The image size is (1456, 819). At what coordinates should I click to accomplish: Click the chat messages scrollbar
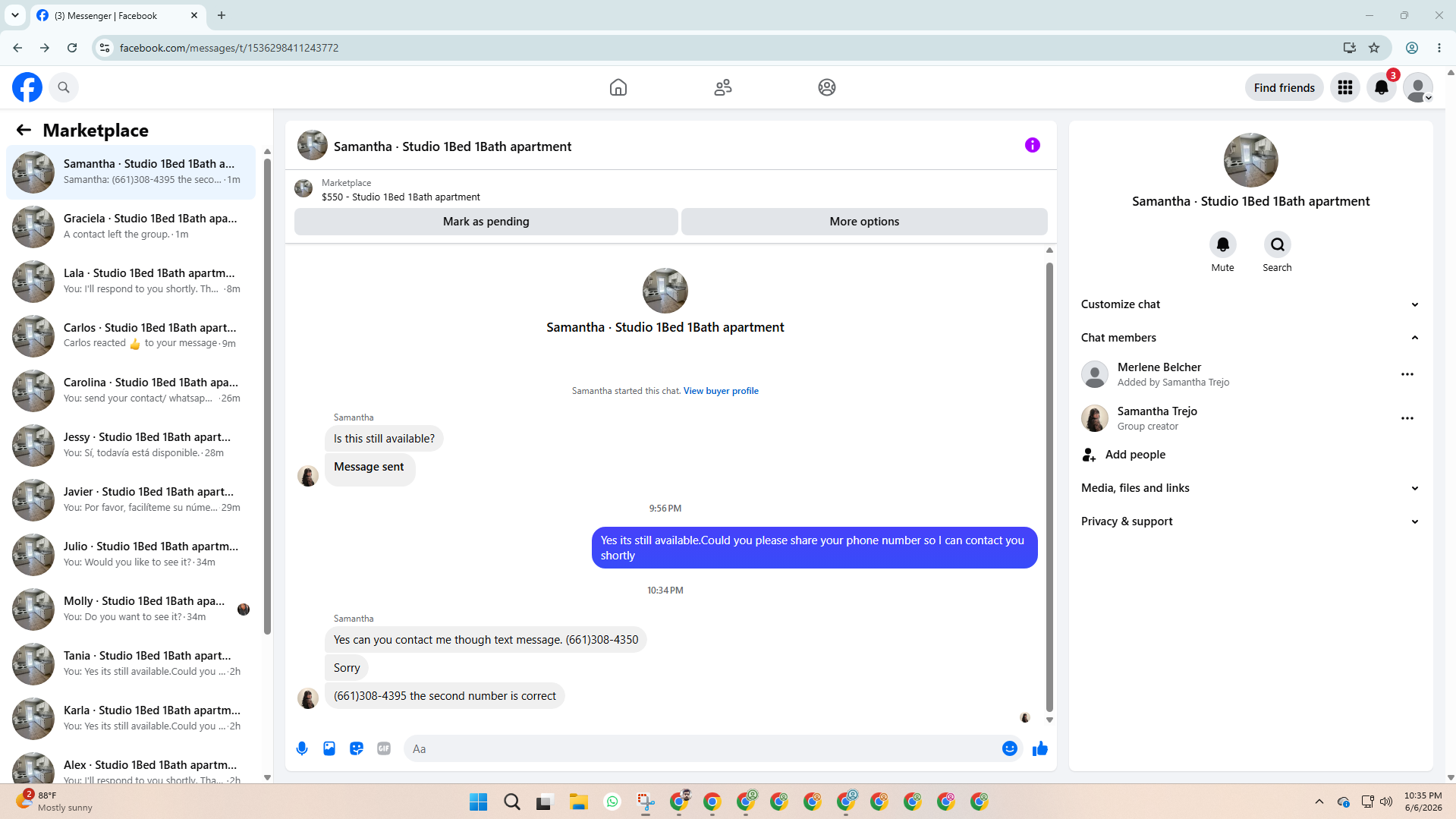1049,486
